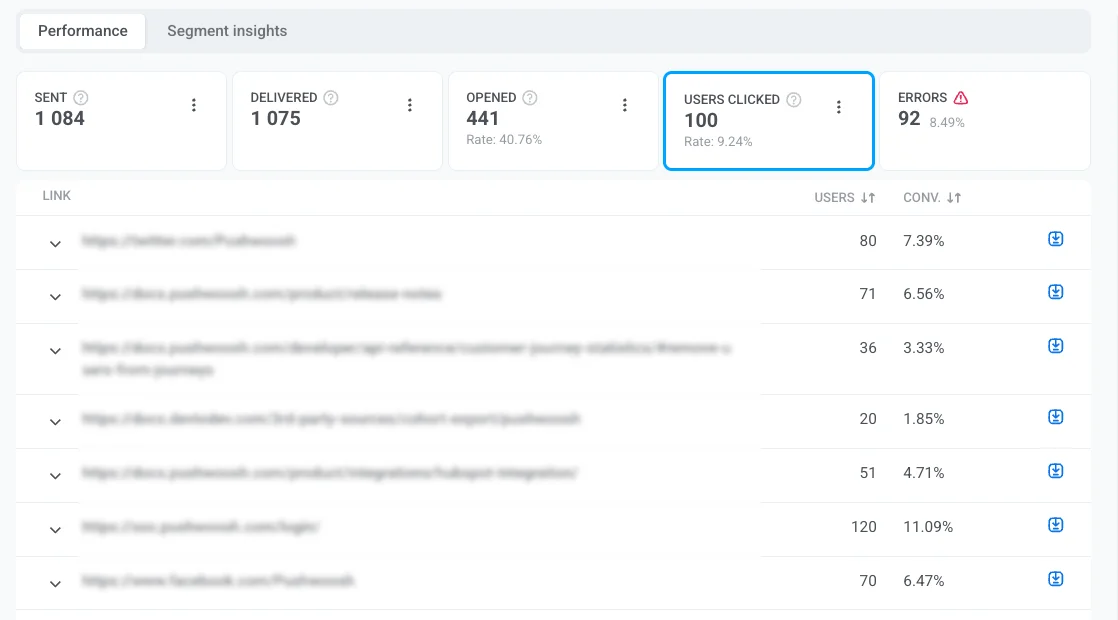Click the help icon next to SENT
The image size is (1118, 620).
click(x=79, y=97)
